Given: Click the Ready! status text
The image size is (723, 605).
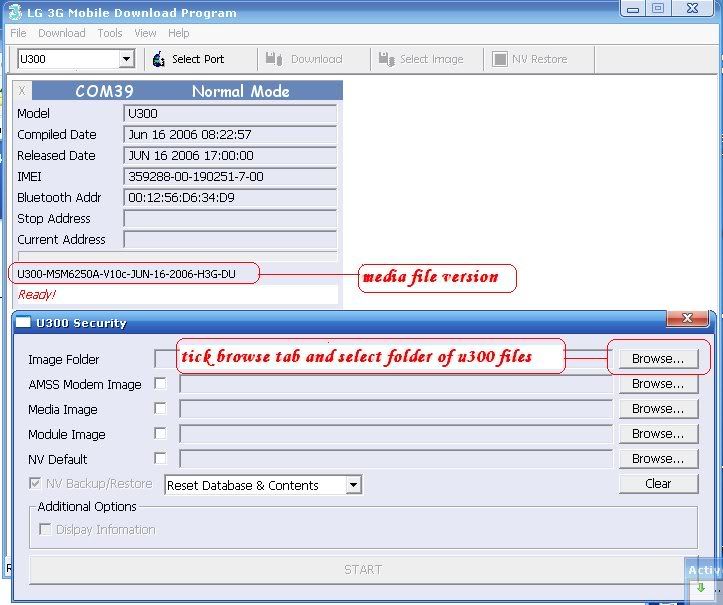Looking at the screenshot, I should (x=36, y=294).
